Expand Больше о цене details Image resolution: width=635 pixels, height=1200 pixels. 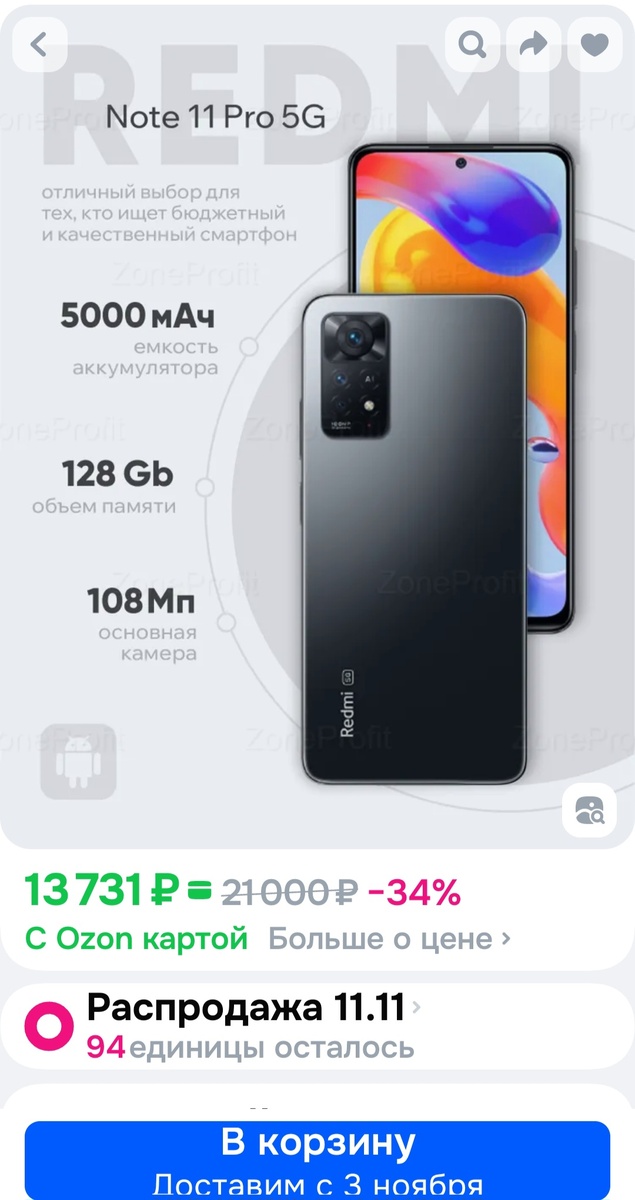coord(389,939)
